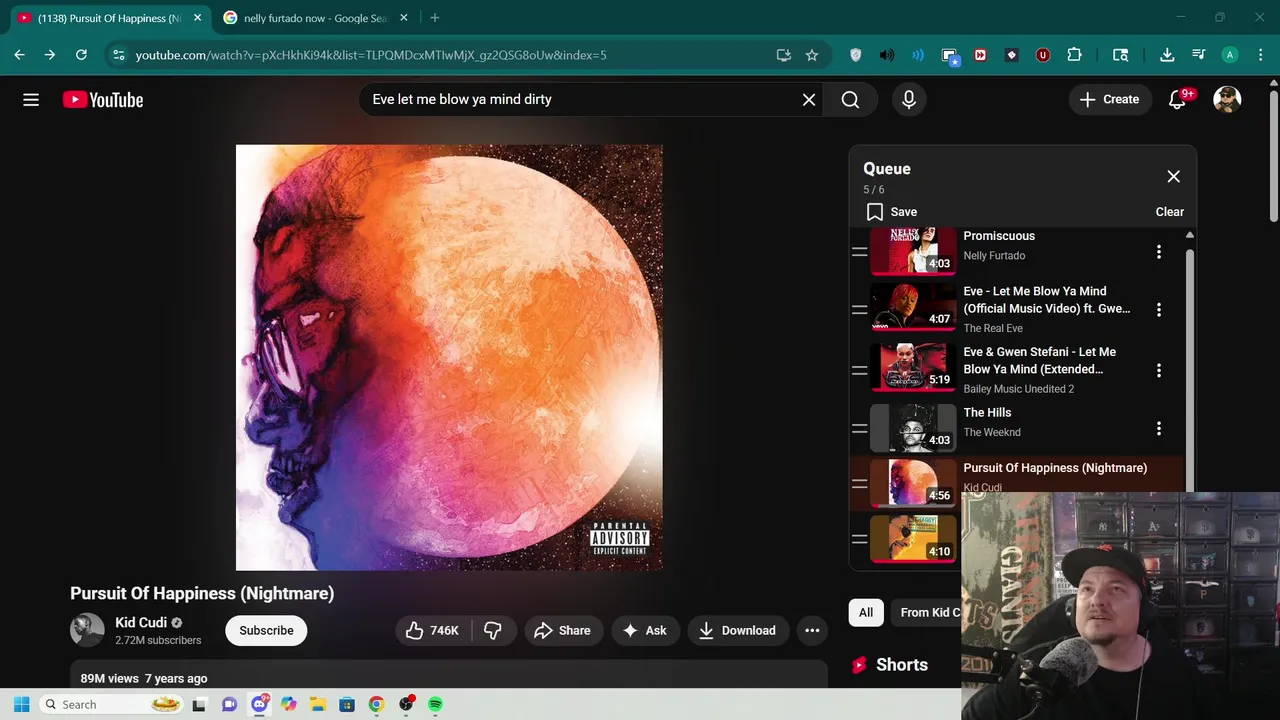Share this video
The width and height of the screenshot is (1280, 720).
(x=563, y=631)
